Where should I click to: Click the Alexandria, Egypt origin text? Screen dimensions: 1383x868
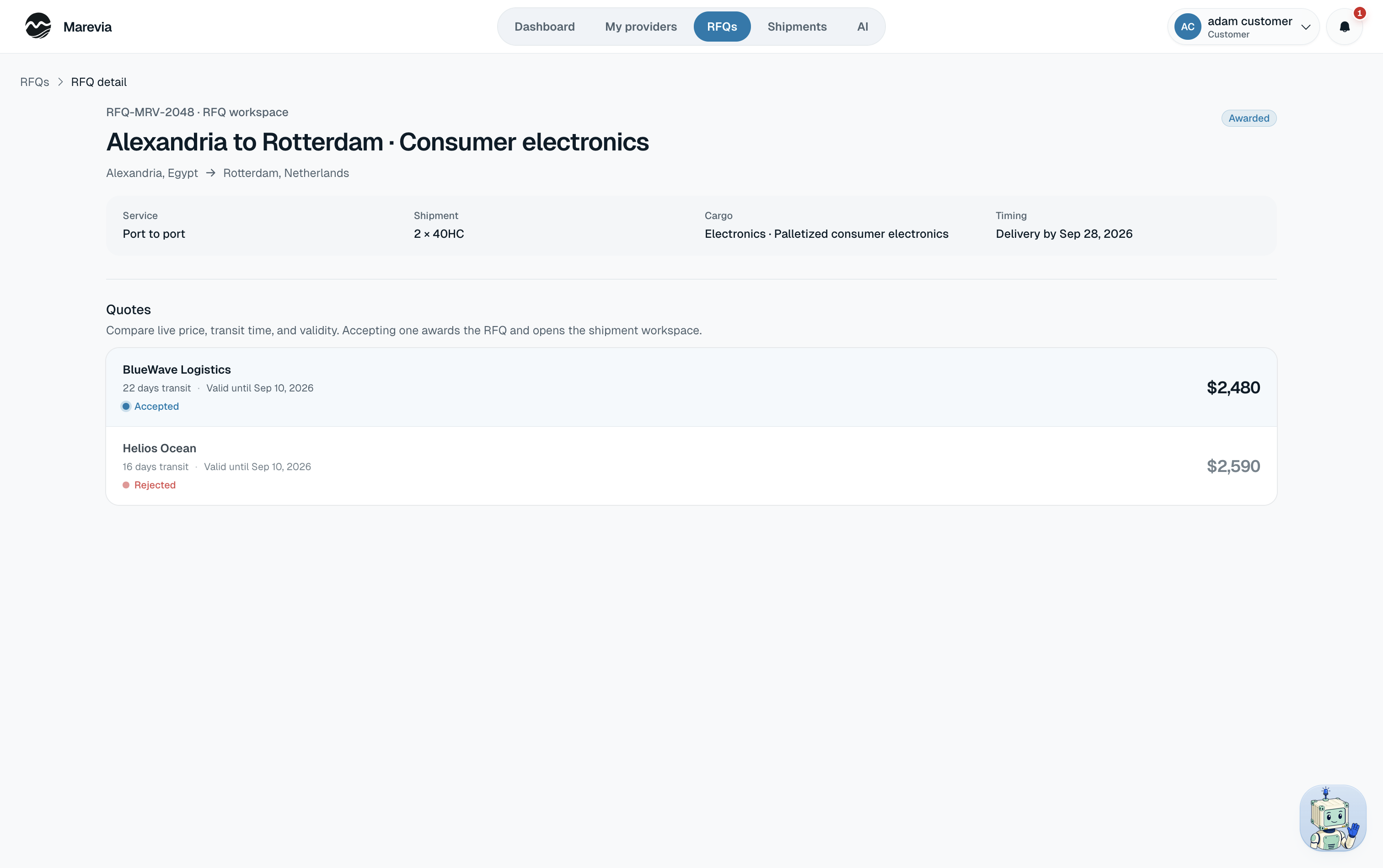pos(152,173)
